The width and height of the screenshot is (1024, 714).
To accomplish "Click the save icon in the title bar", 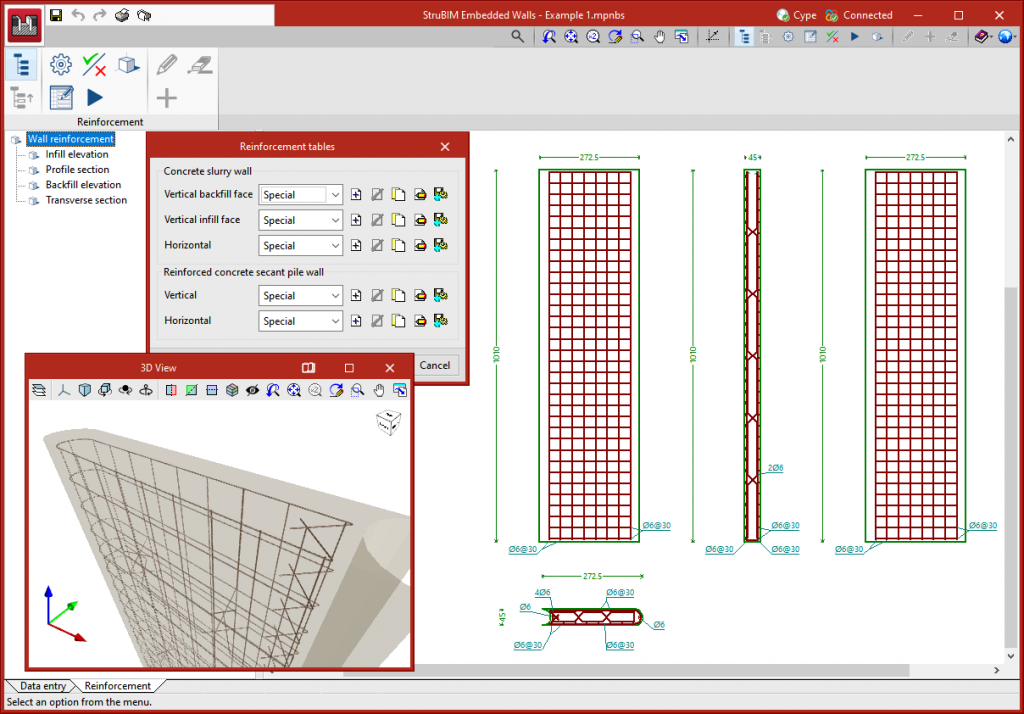I will [x=56, y=15].
